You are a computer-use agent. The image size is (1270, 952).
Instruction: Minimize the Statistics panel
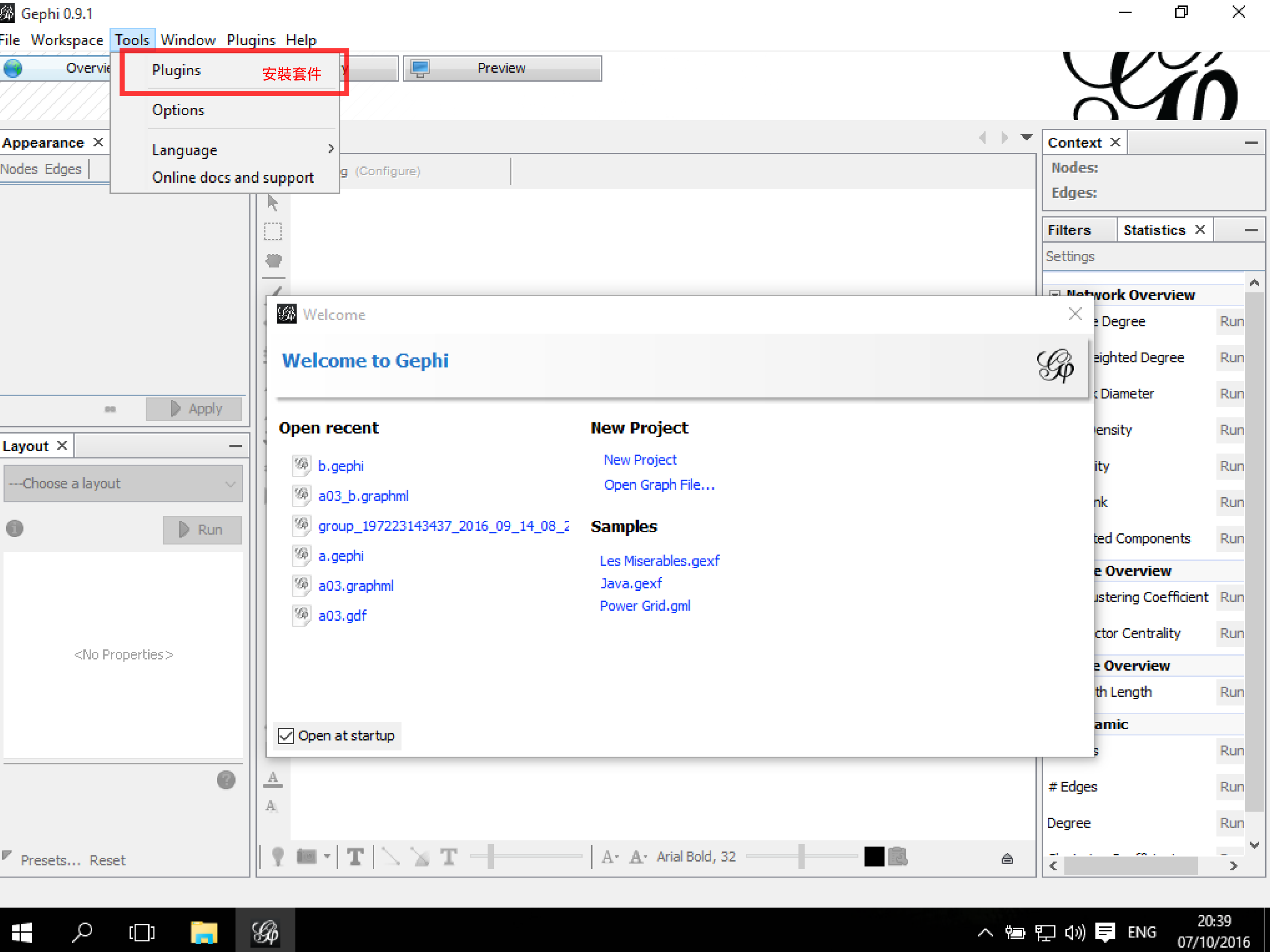[1251, 230]
